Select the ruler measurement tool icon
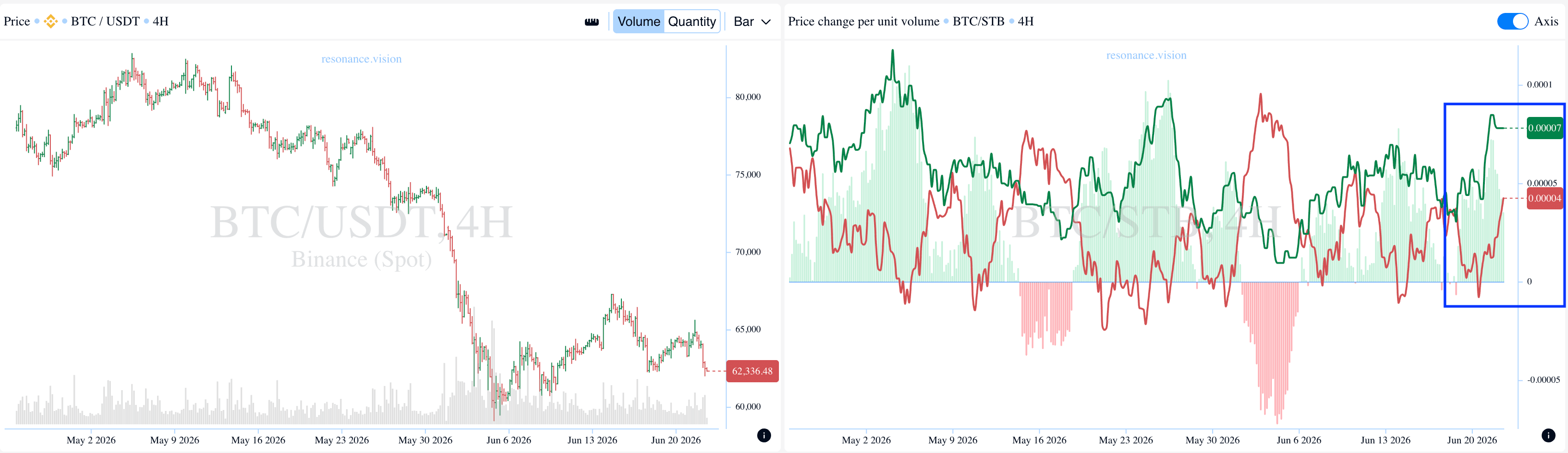This screenshot has width=1568, height=453. [x=592, y=22]
